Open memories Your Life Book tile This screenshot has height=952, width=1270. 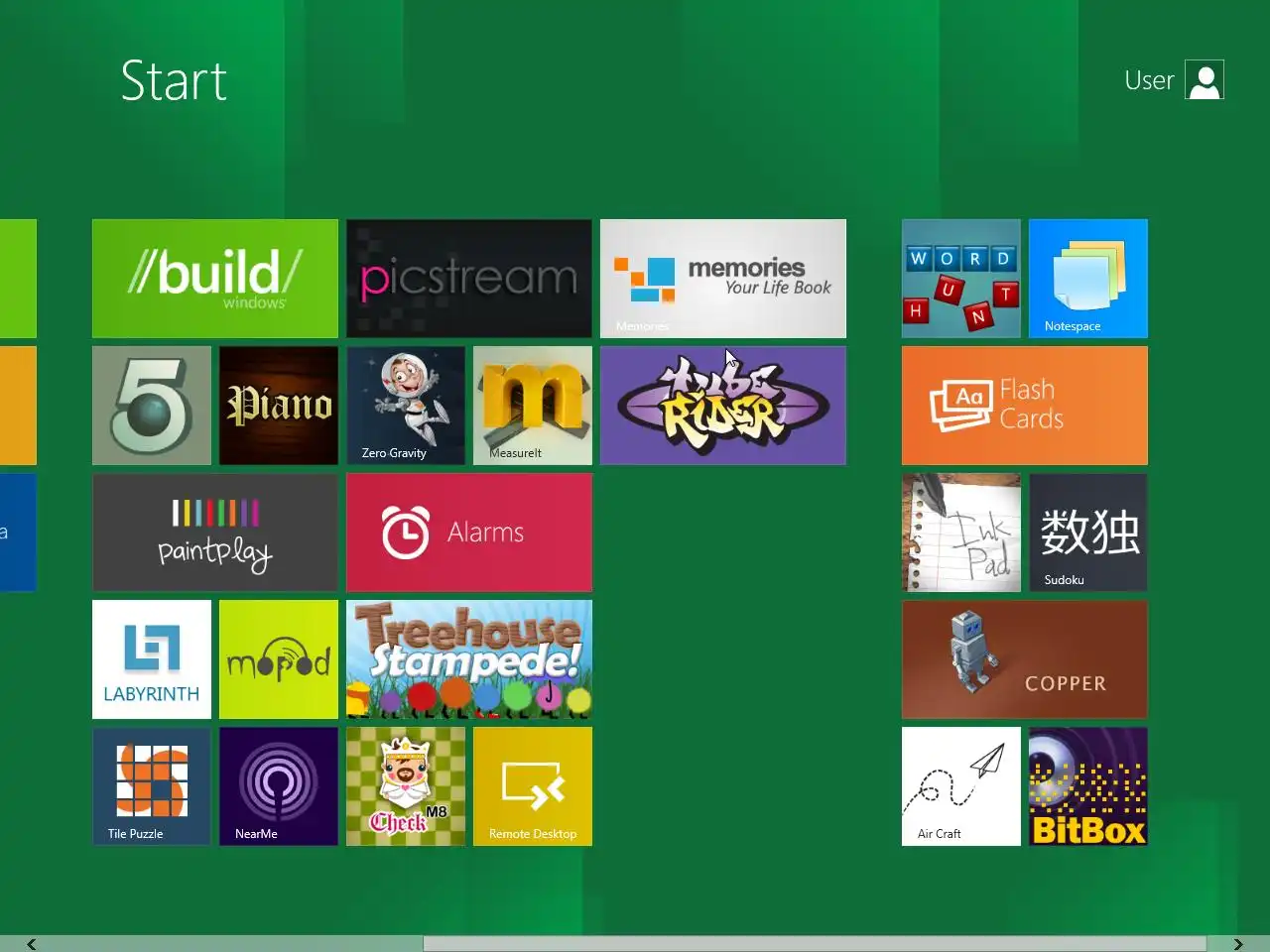point(723,279)
